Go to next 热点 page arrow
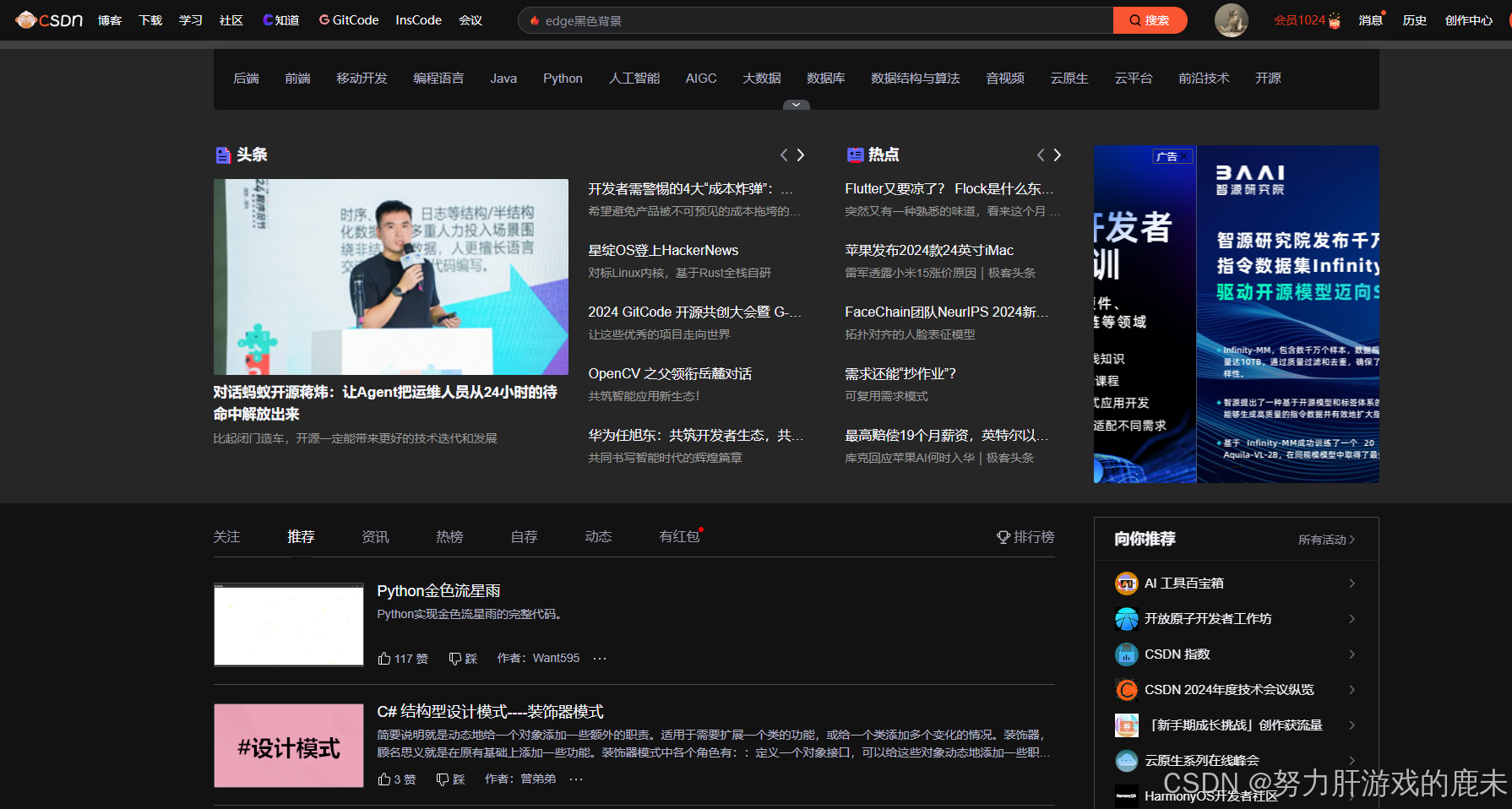 (x=1058, y=155)
